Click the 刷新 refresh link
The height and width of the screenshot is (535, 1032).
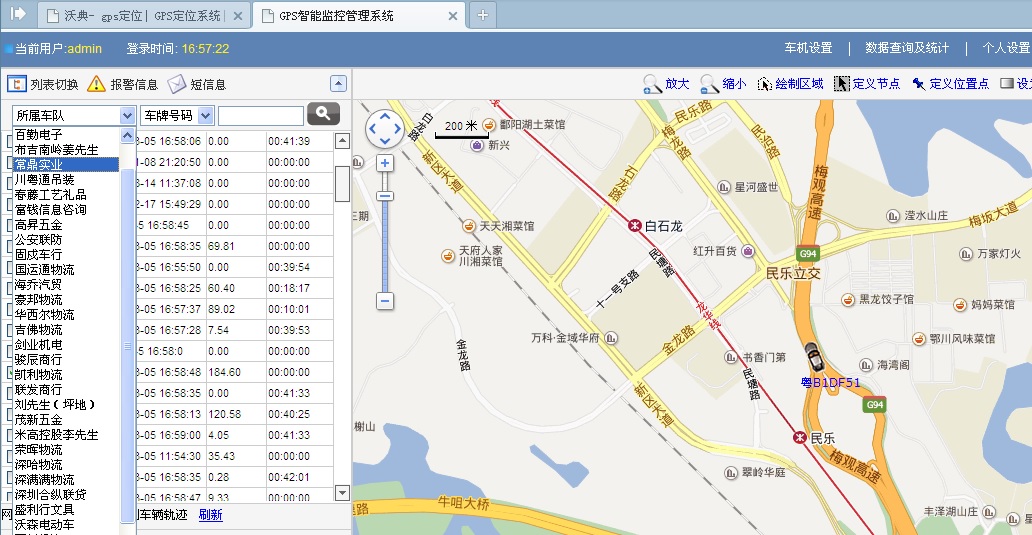click(211, 515)
